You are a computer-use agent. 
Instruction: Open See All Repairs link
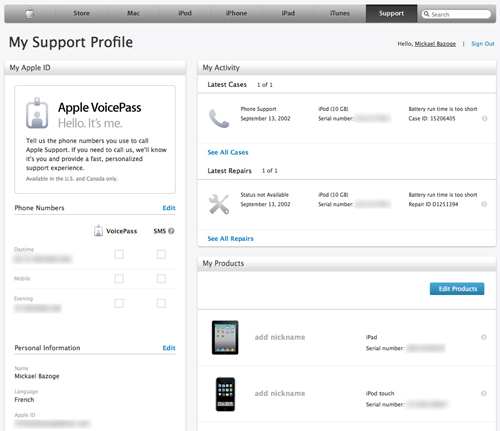click(x=230, y=239)
